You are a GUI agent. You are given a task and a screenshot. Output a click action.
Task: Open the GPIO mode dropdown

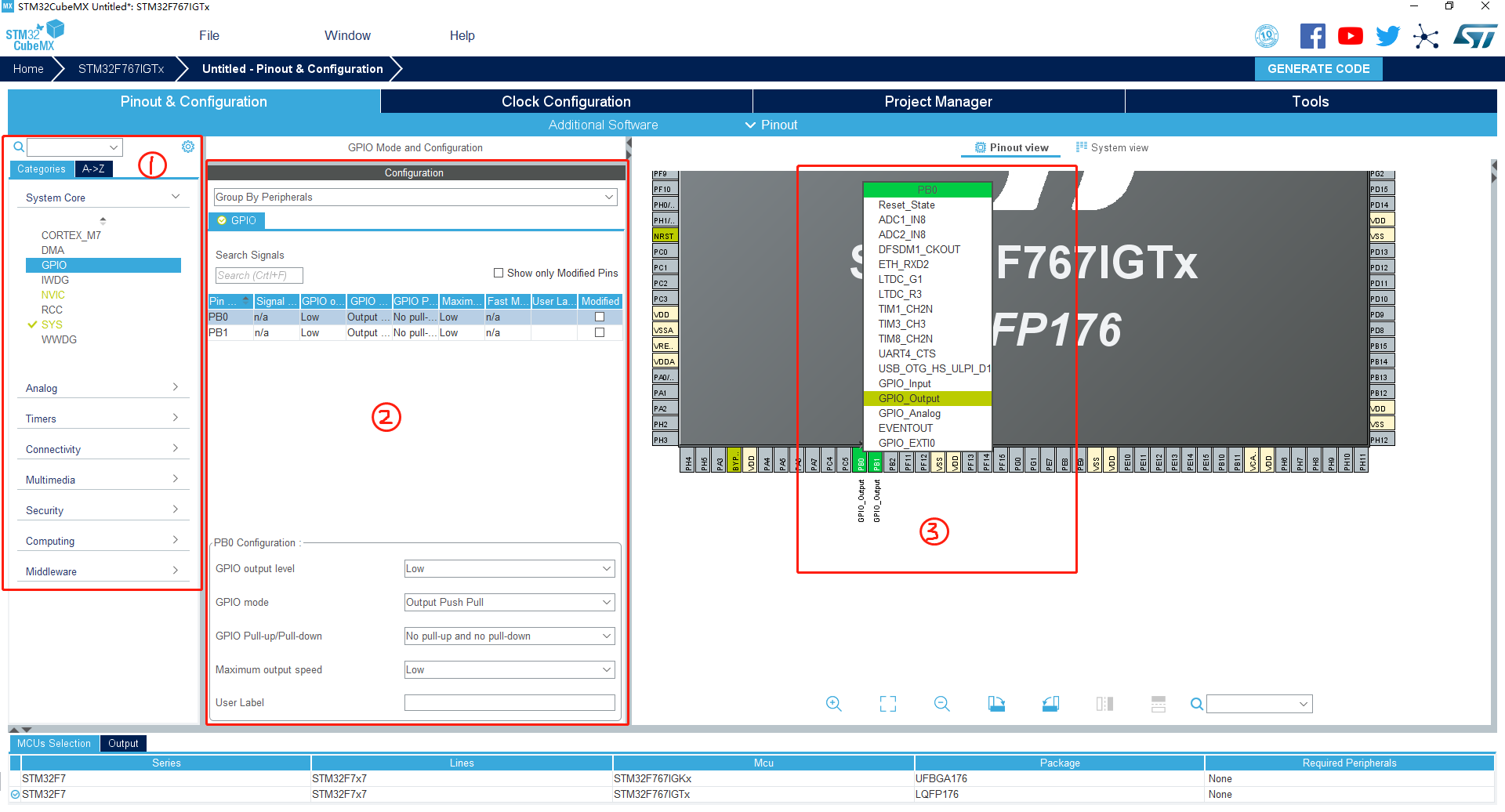[510, 603]
